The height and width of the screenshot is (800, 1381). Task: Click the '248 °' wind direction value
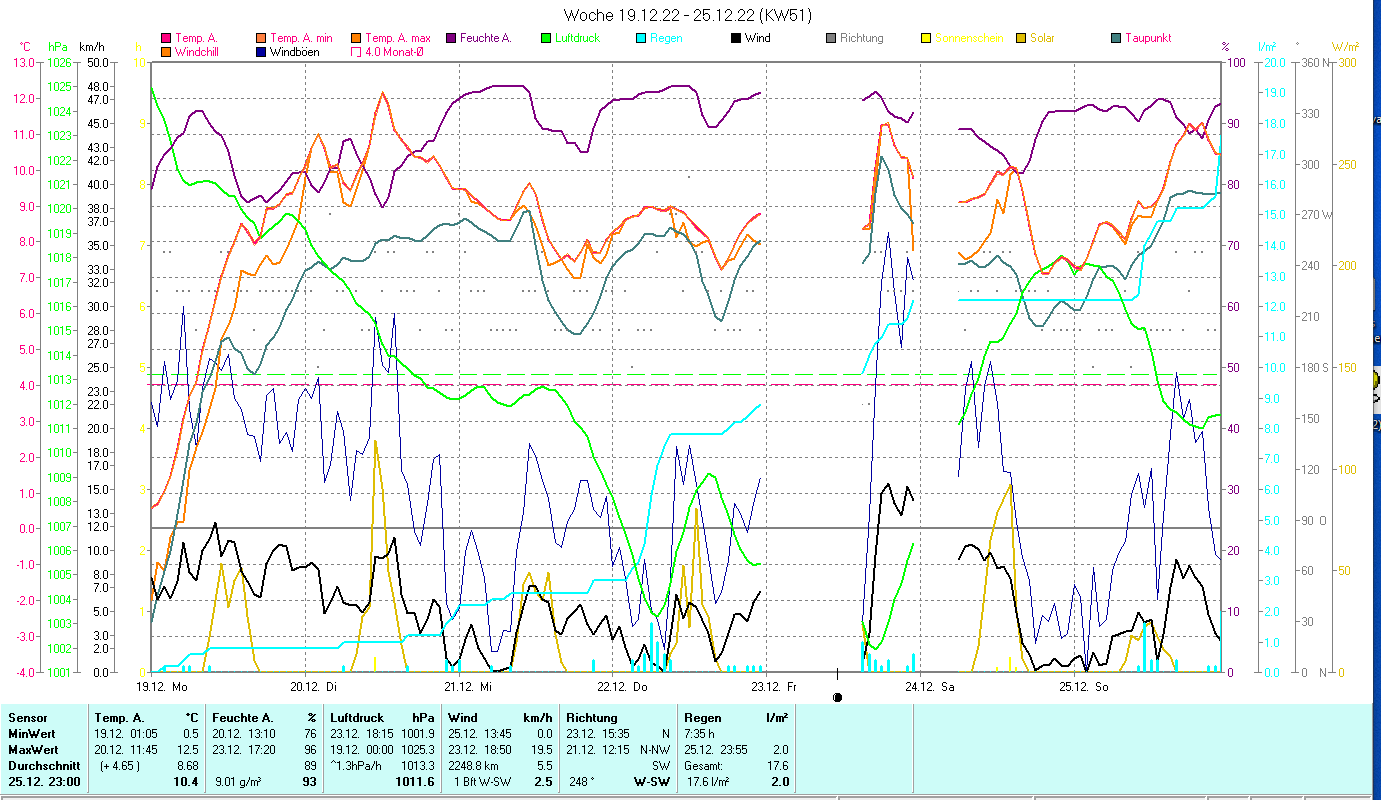pos(582,781)
